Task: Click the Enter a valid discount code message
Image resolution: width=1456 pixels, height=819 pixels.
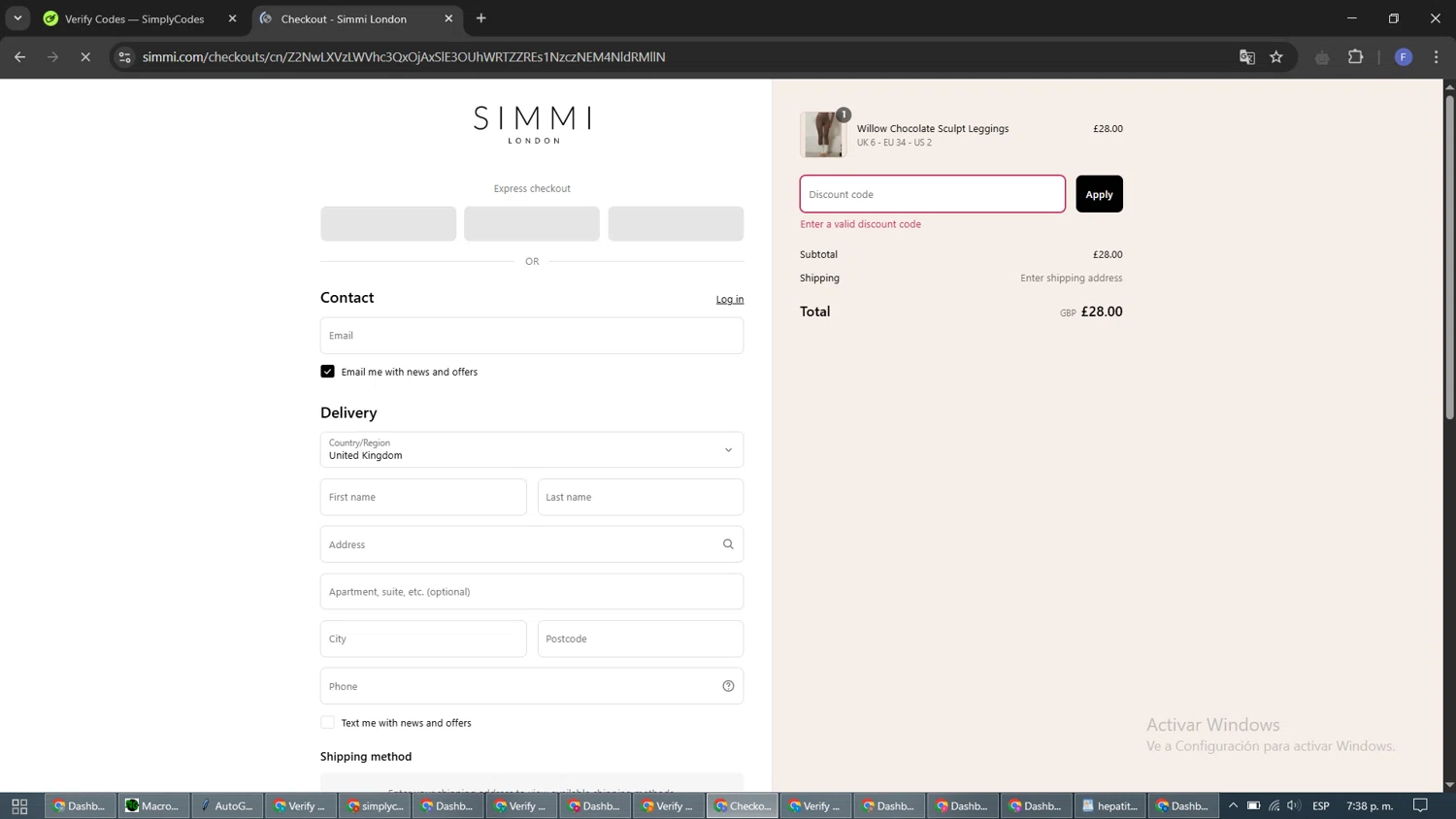Action: [861, 224]
